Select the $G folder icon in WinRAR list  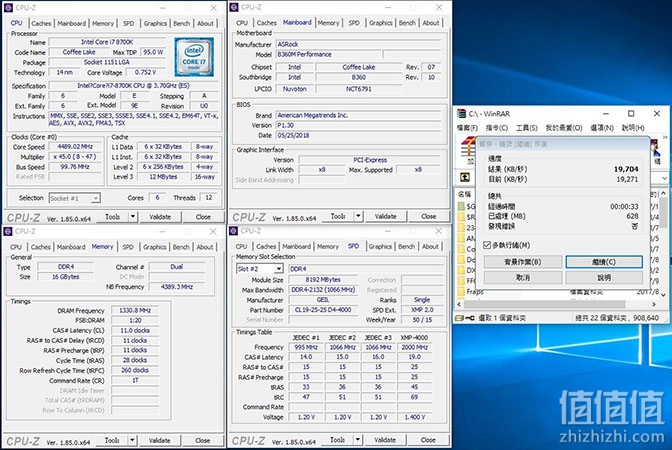(x=462, y=206)
